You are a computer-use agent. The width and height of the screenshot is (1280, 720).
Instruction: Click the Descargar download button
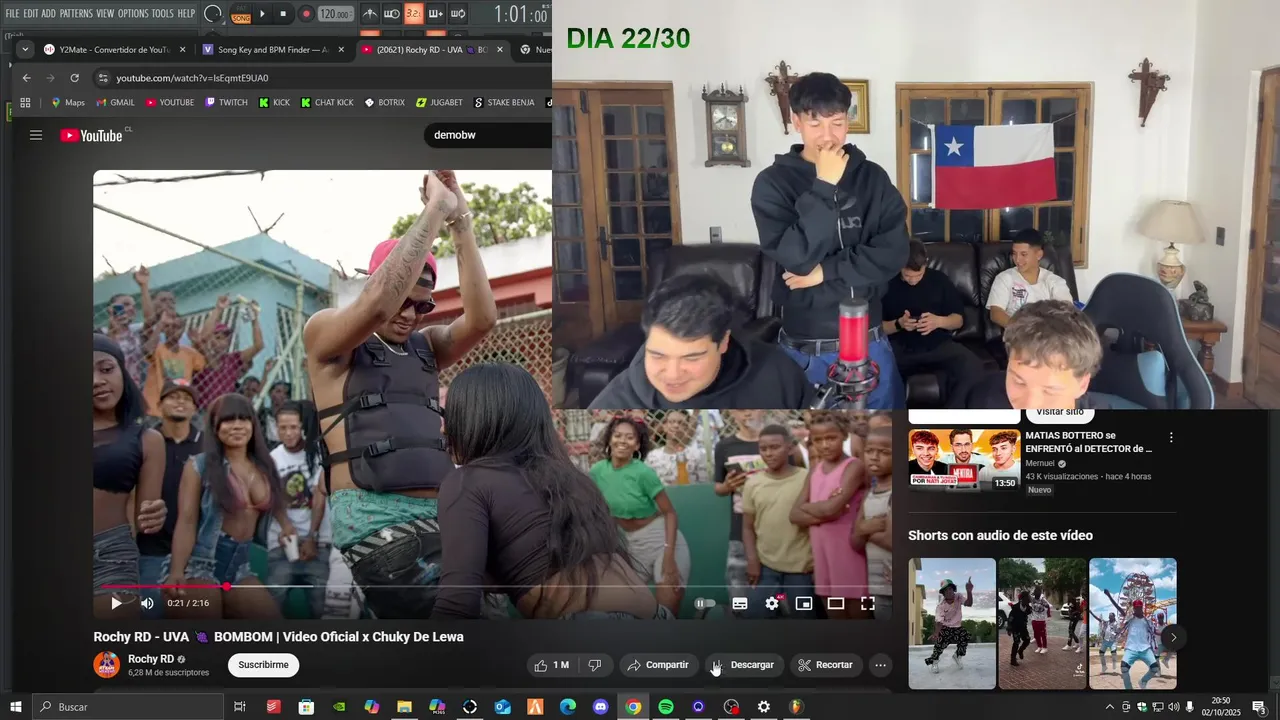(743, 665)
